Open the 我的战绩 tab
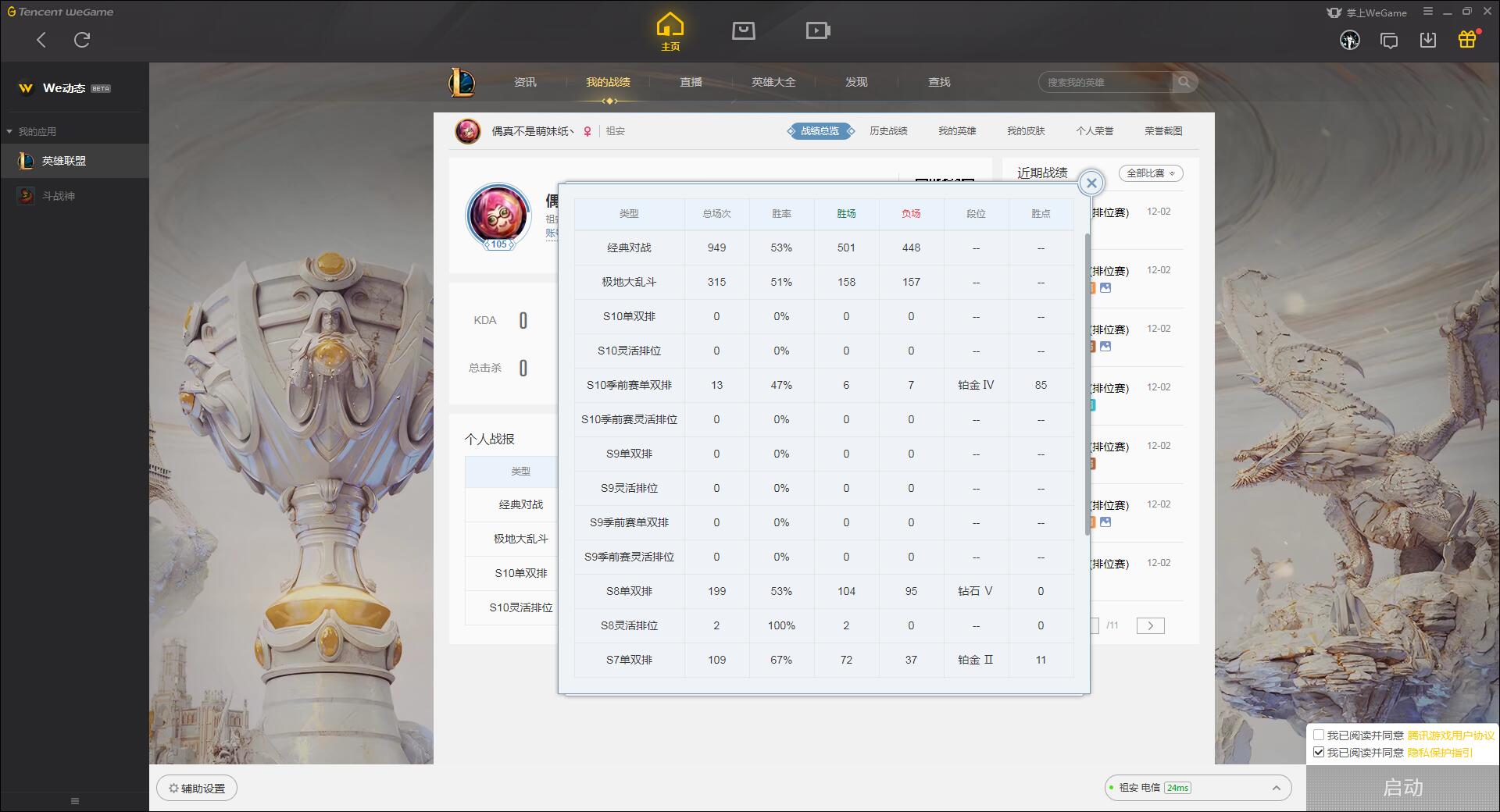Screen dimensions: 1500x812 coord(608,82)
